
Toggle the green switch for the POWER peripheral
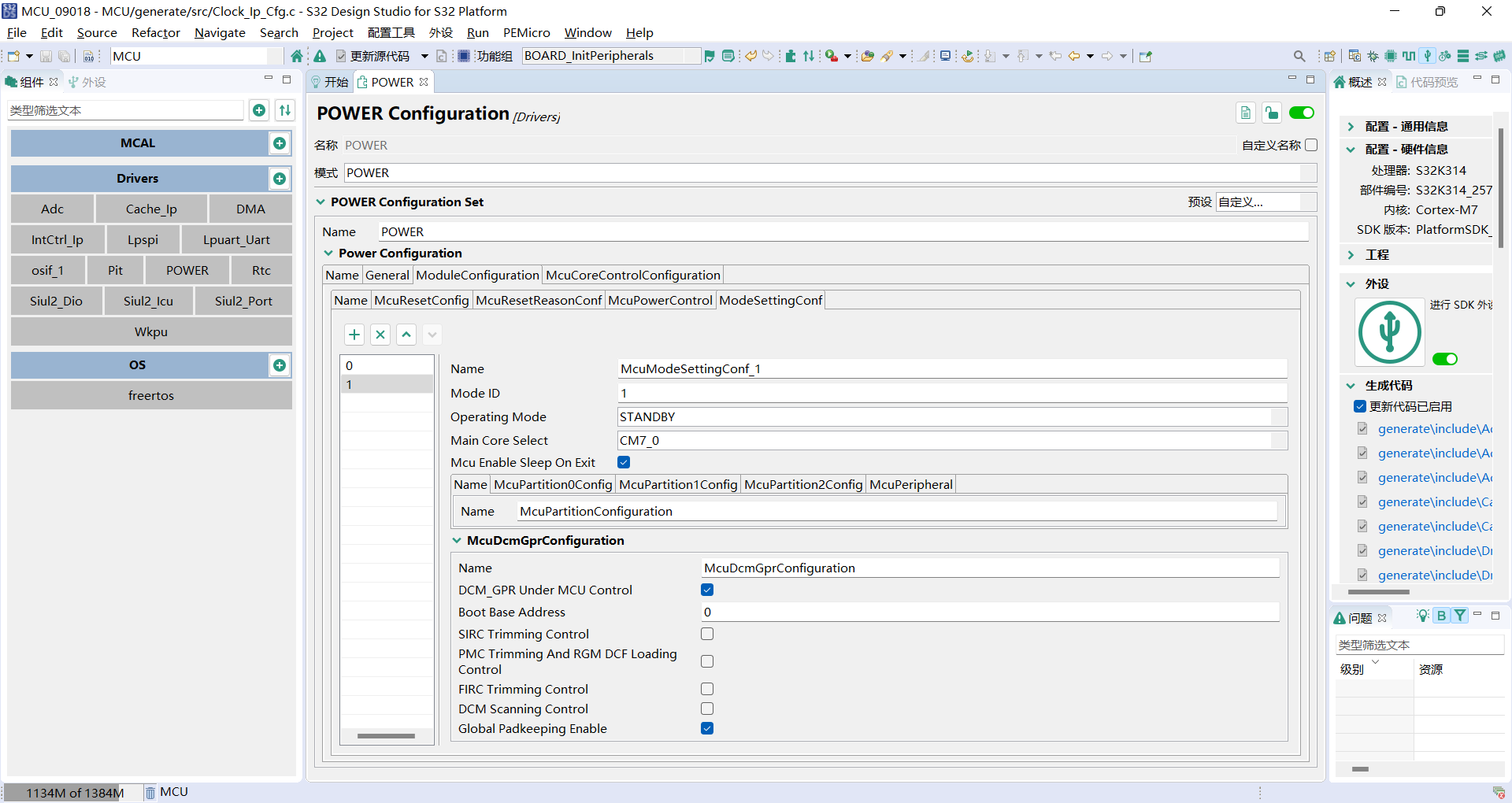[x=1301, y=113]
